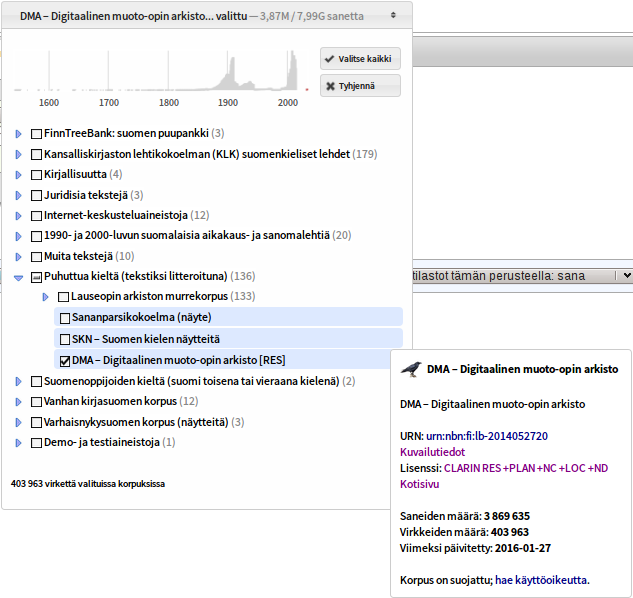This screenshot has width=633, height=598.
Task: Open the Kotisivu homepage link
Action: pos(419,483)
